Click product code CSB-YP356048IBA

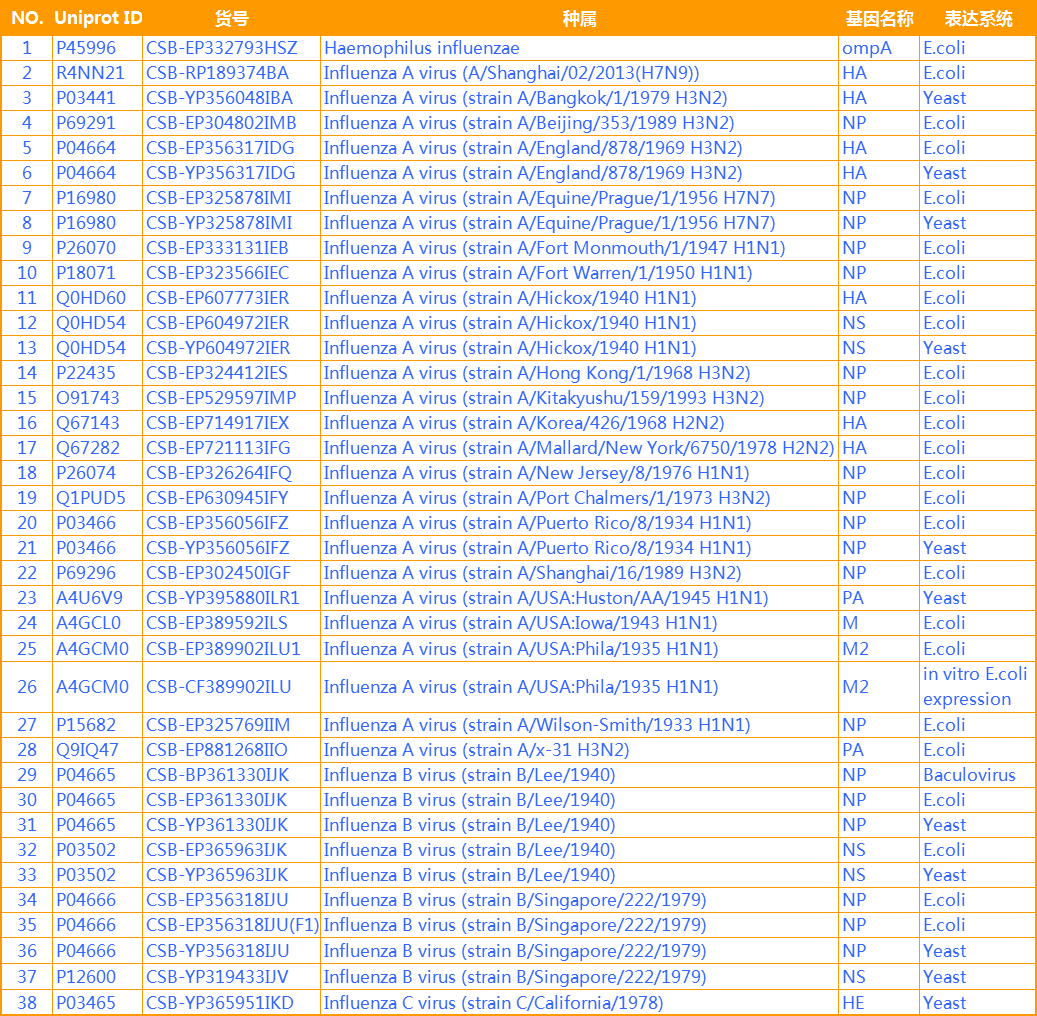click(220, 98)
